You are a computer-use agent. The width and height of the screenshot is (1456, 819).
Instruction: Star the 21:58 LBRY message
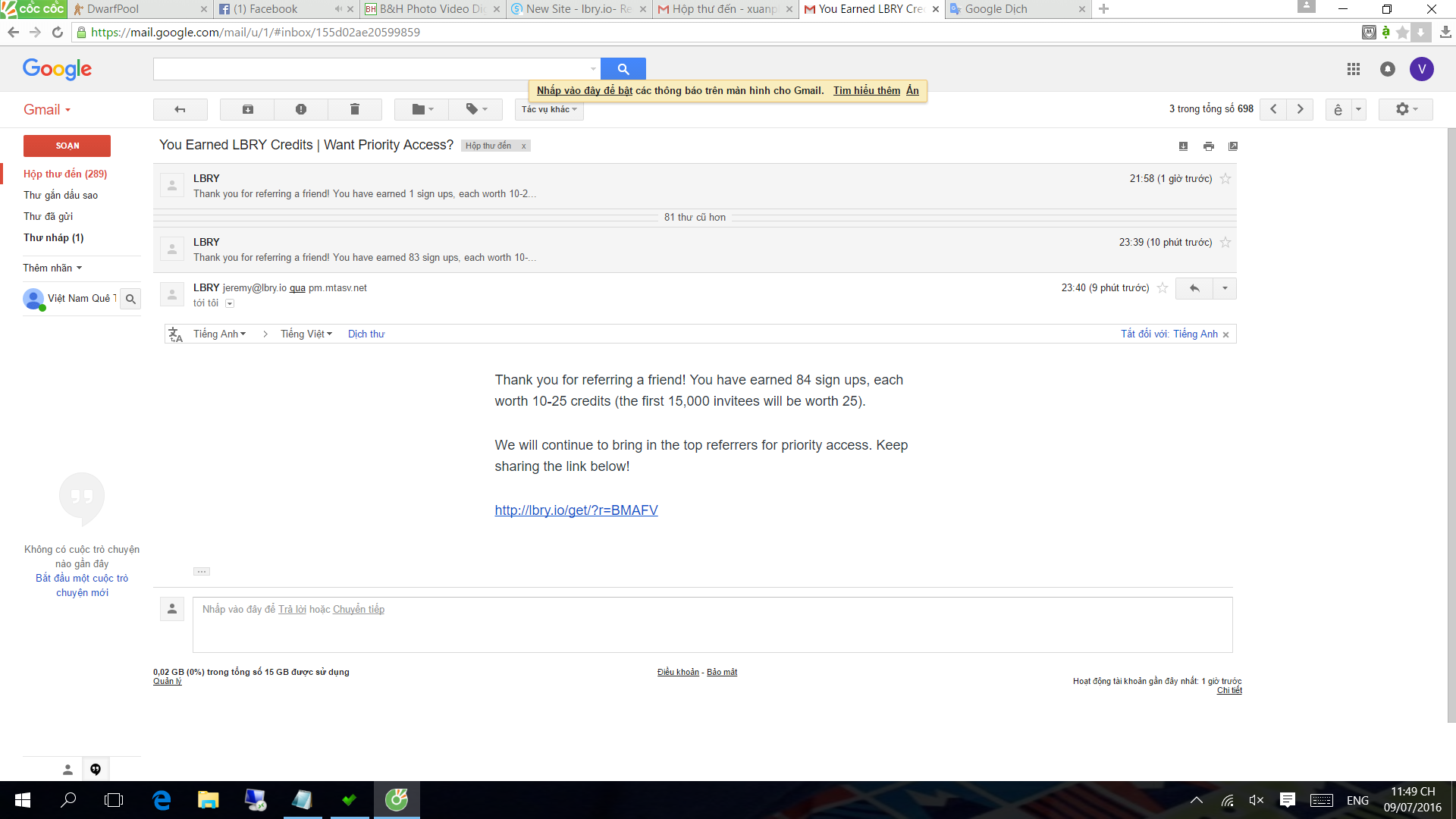coord(1225,179)
